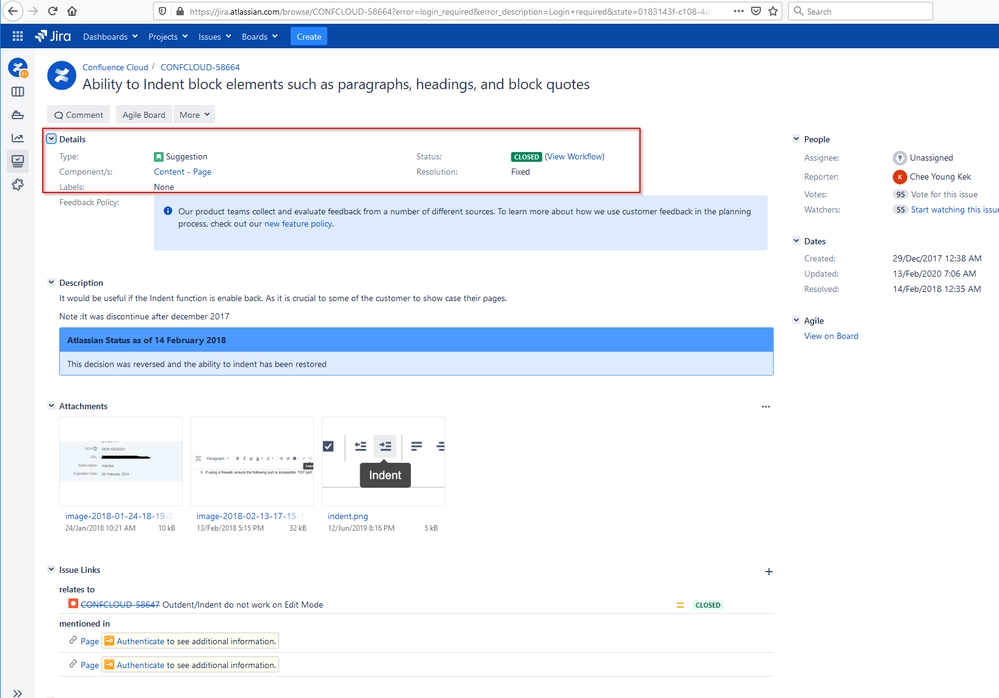Open the Content - Page component link

[182, 172]
